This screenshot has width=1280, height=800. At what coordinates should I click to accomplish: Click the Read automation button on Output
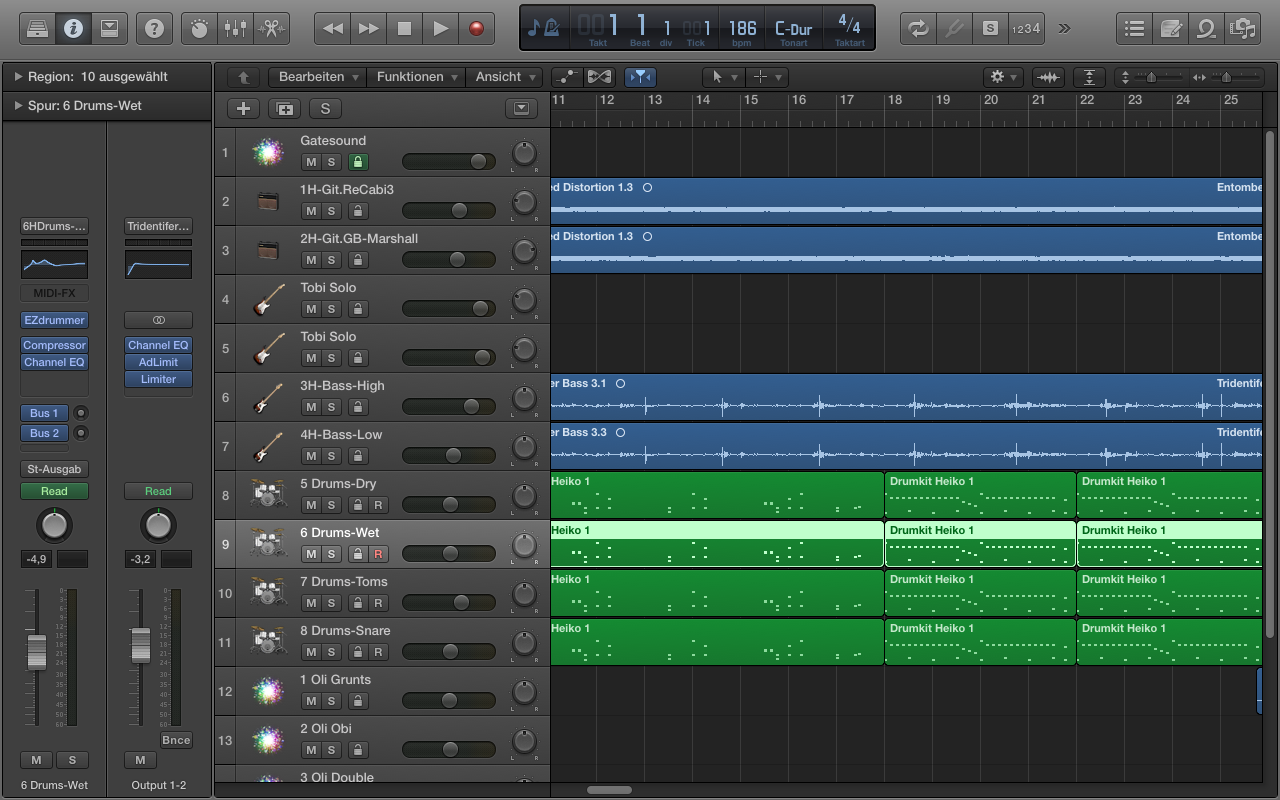pos(158,491)
